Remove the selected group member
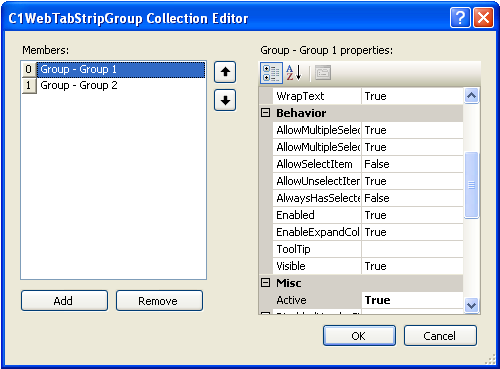 click(159, 301)
